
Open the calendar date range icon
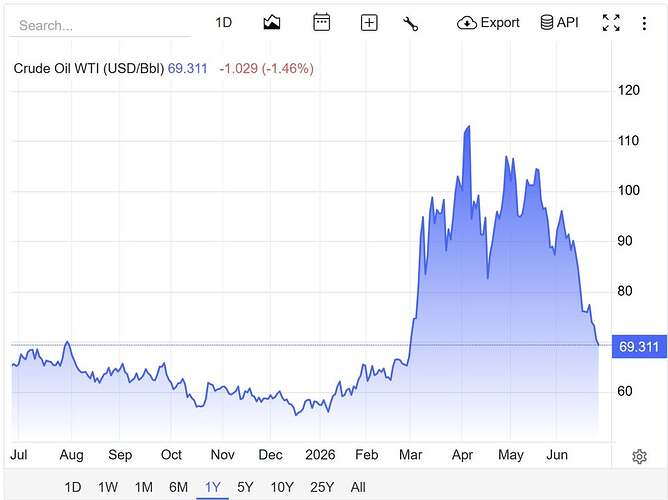tap(321, 22)
